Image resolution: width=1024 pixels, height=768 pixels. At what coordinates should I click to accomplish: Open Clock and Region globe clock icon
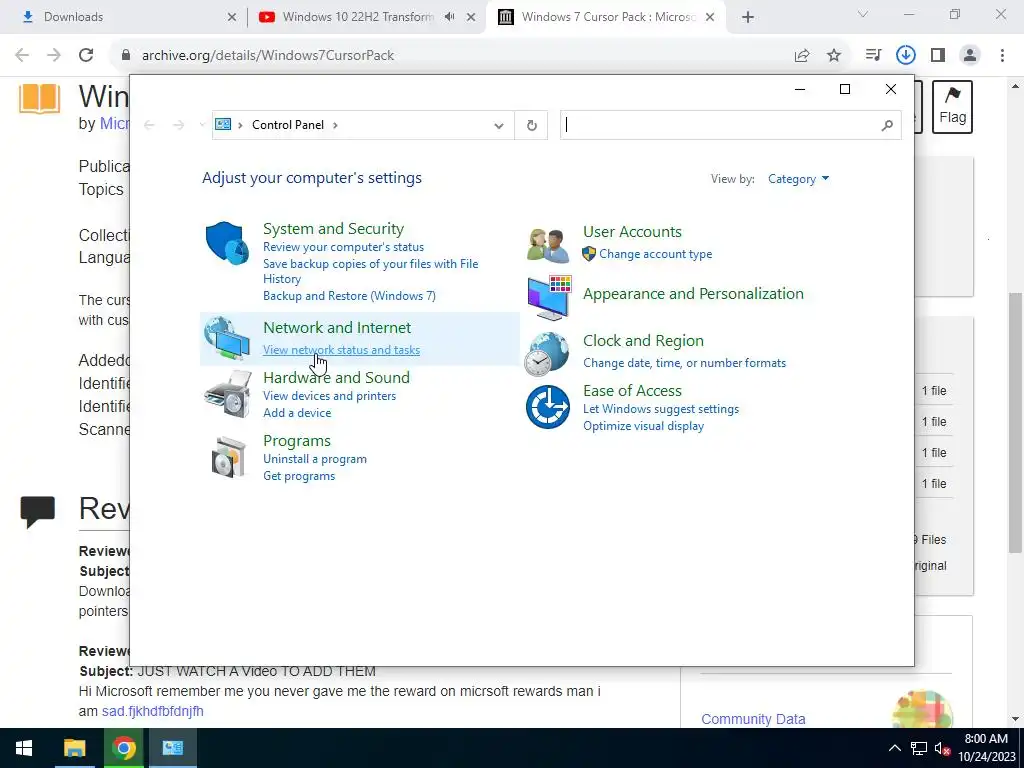[547, 354]
